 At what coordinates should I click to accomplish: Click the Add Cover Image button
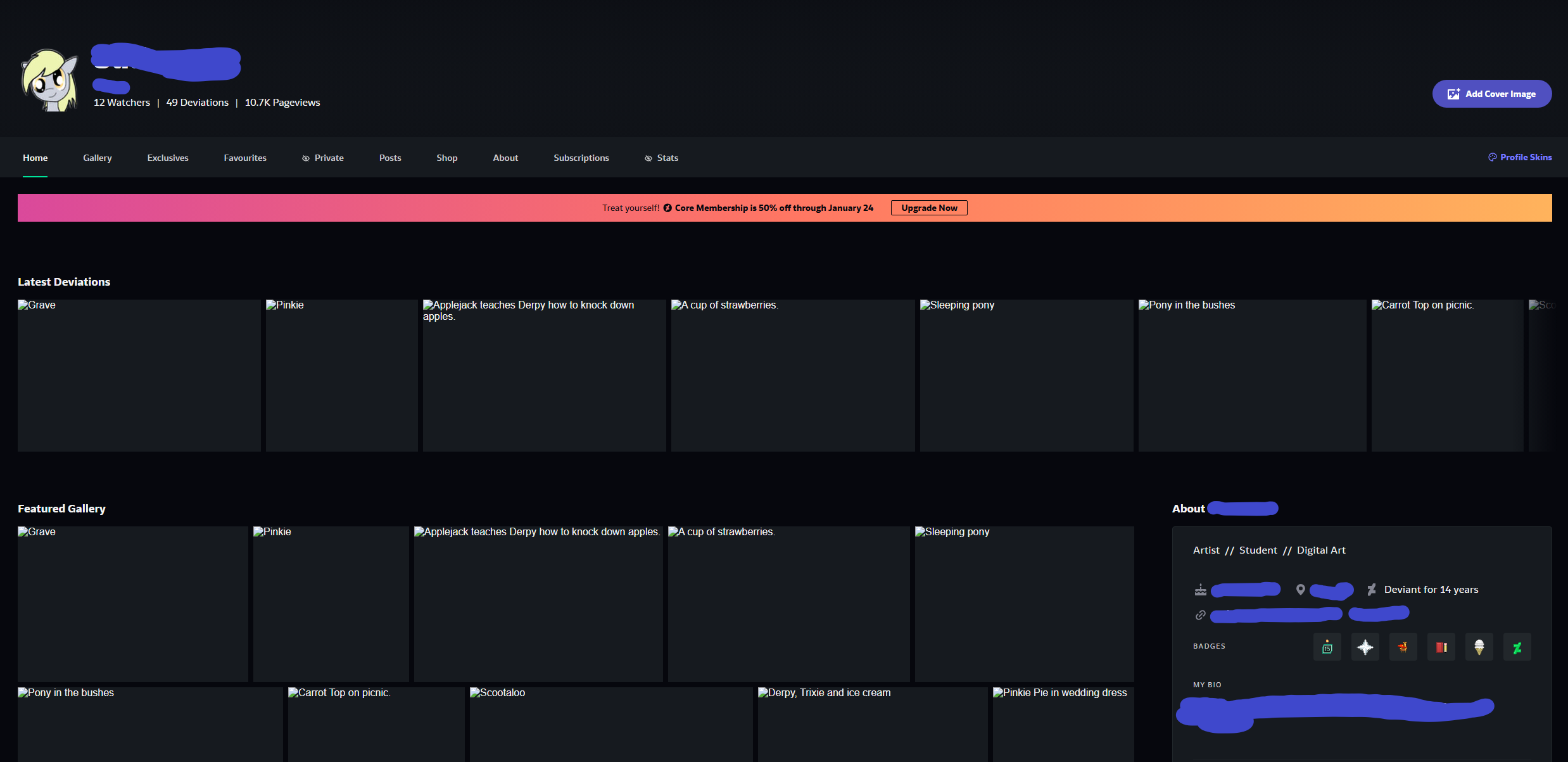(x=1491, y=94)
